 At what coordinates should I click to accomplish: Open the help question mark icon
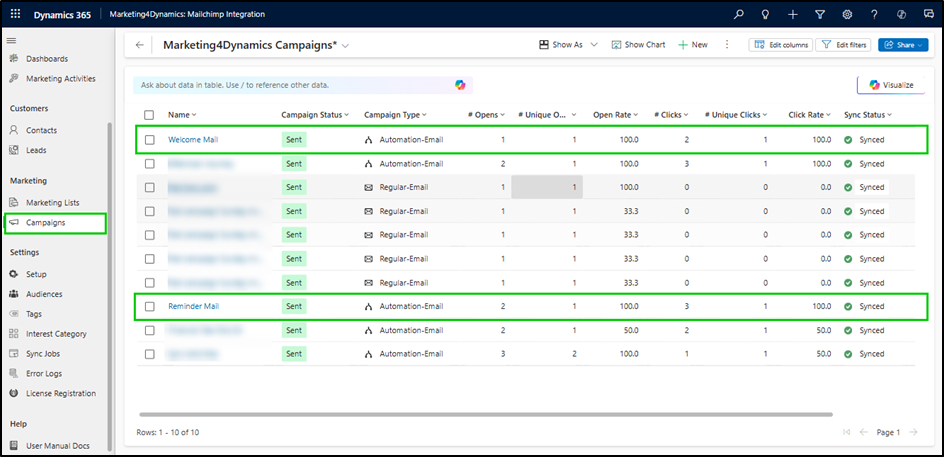tap(874, 14)
